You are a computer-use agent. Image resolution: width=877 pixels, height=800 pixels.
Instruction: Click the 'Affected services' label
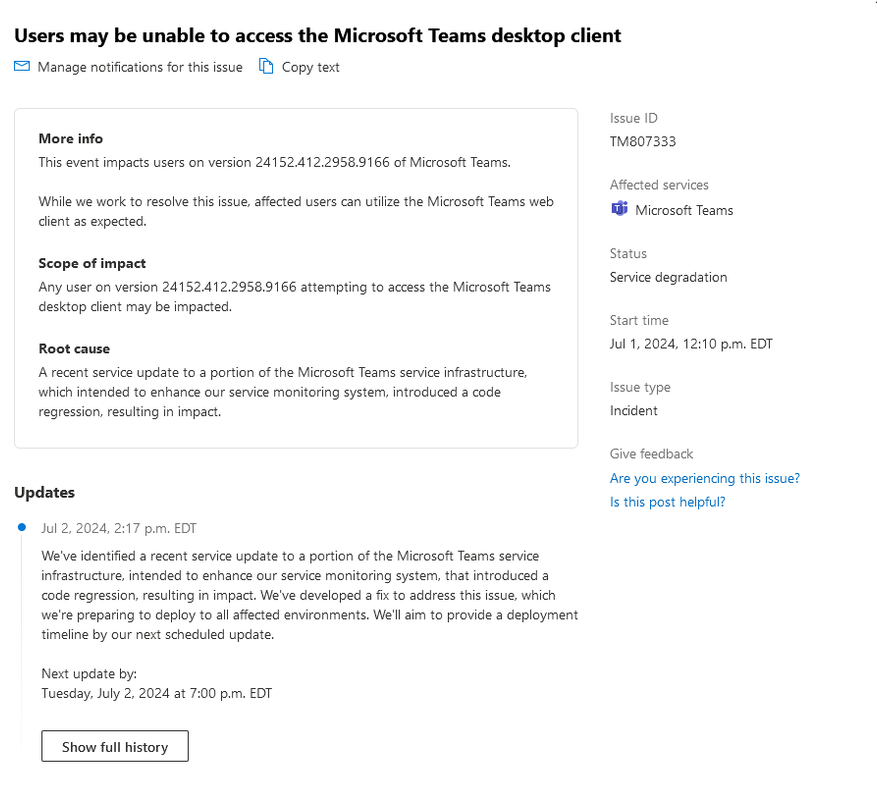tap(659, 185)
